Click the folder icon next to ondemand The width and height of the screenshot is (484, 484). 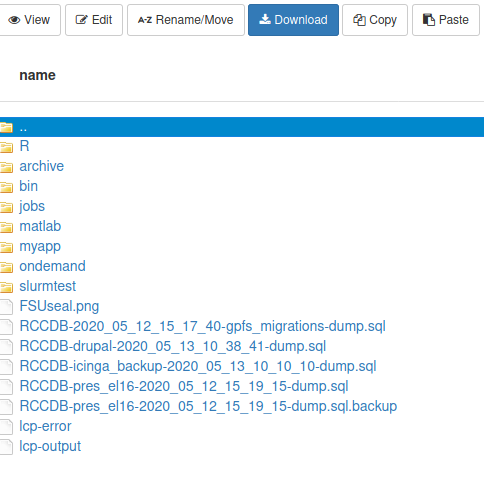pos(6,267)
